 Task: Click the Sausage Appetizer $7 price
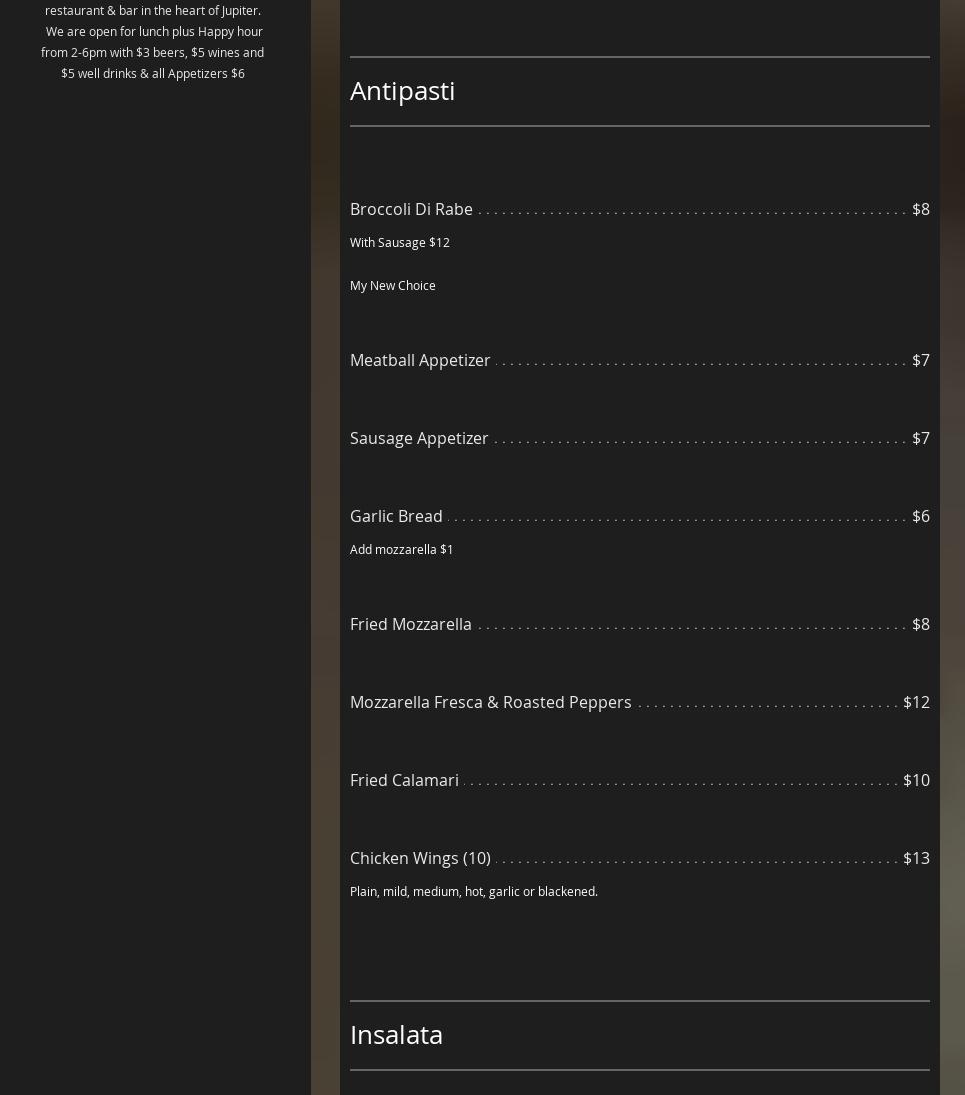pyautogui.click(x=920, y=438)
